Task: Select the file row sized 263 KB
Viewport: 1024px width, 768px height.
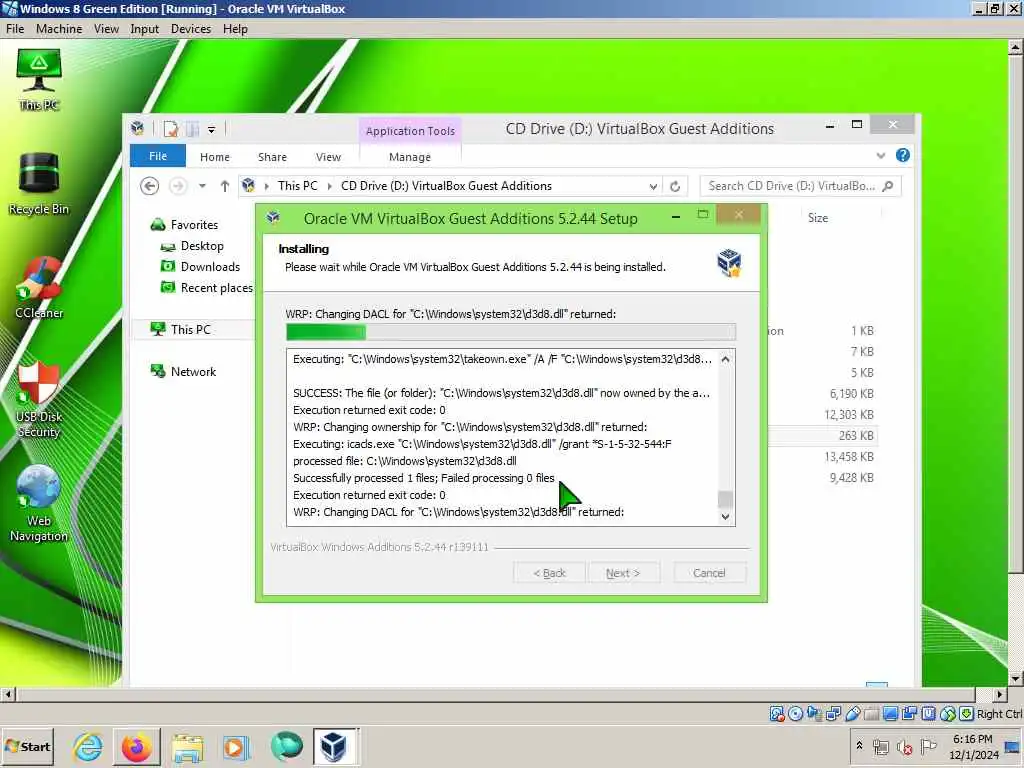Action: [824, 436]
